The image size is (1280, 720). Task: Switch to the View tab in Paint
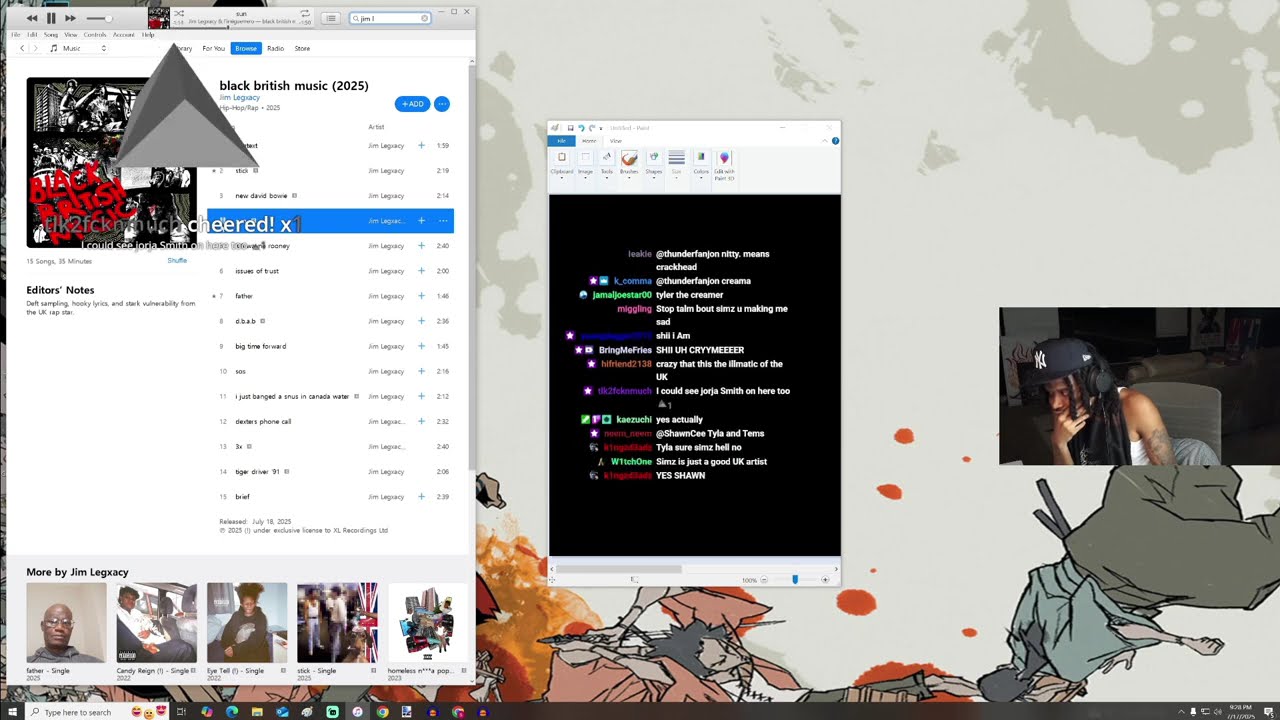coord(616,141)
